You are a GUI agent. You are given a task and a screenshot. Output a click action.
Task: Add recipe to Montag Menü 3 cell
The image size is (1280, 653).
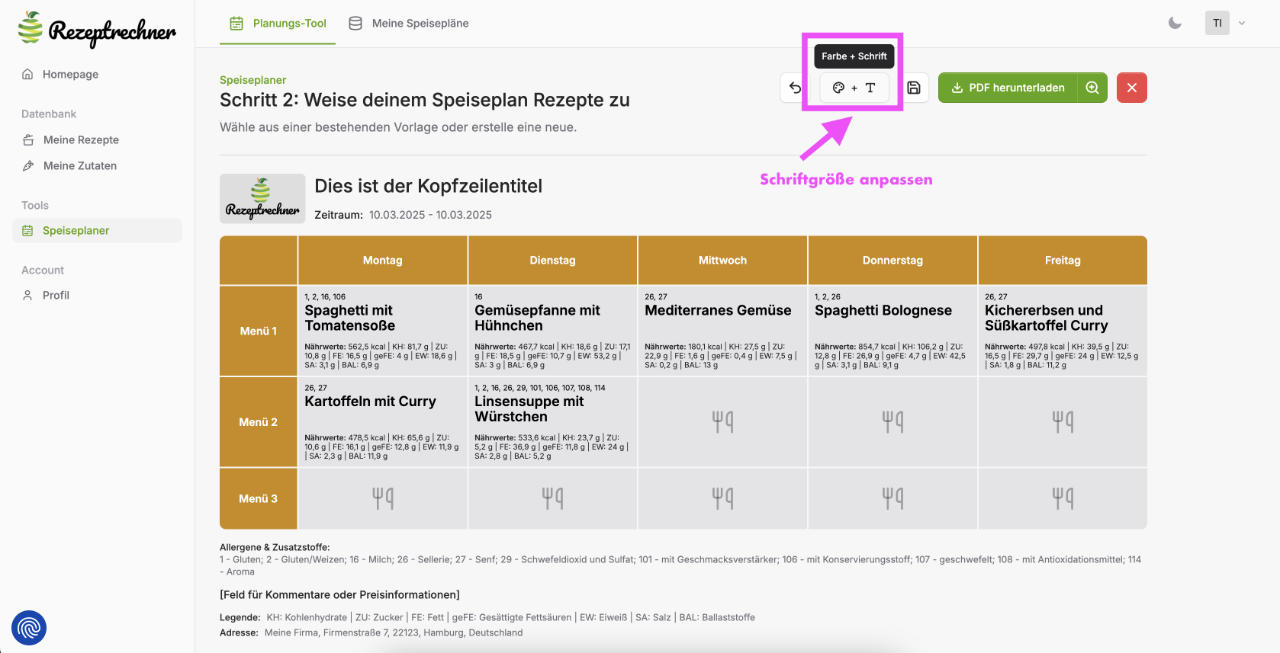tap(382, 498)
